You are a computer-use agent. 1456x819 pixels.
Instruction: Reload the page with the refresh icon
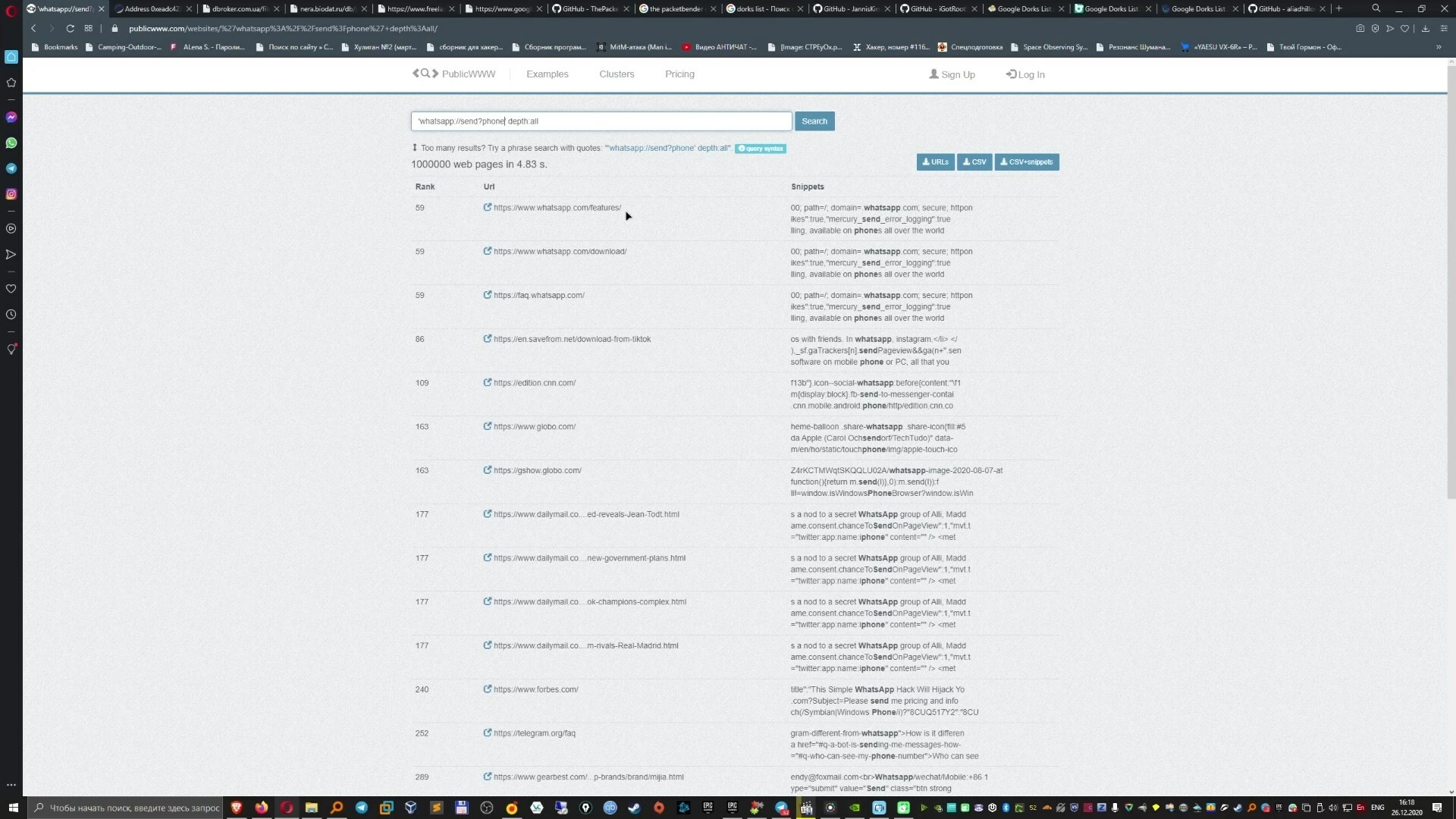pos(70,28)
